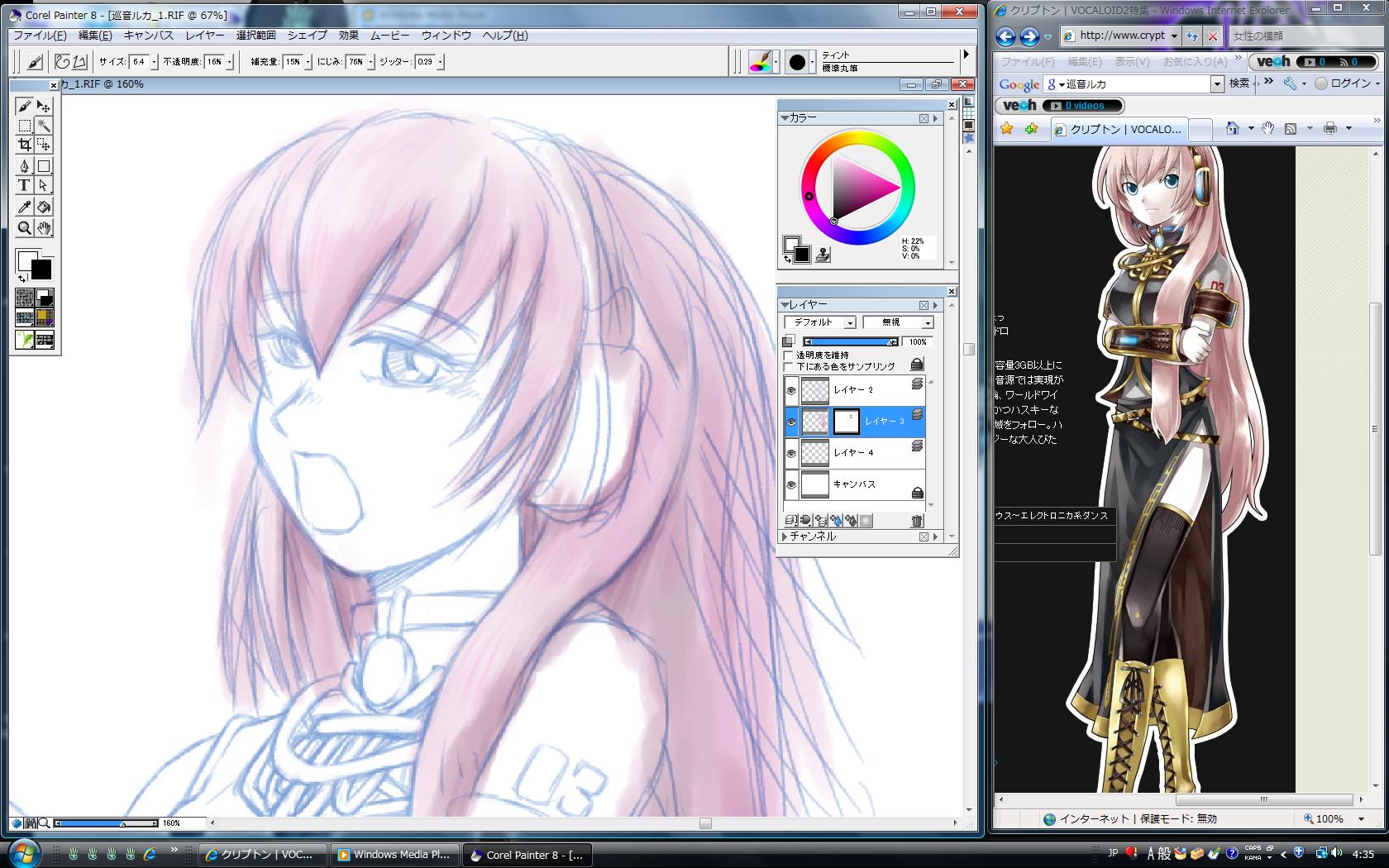Image resolution: width=1389 pixels, height=868 pixels.
Task: Delete layer with trash can icon
Action: click(916, 521)
